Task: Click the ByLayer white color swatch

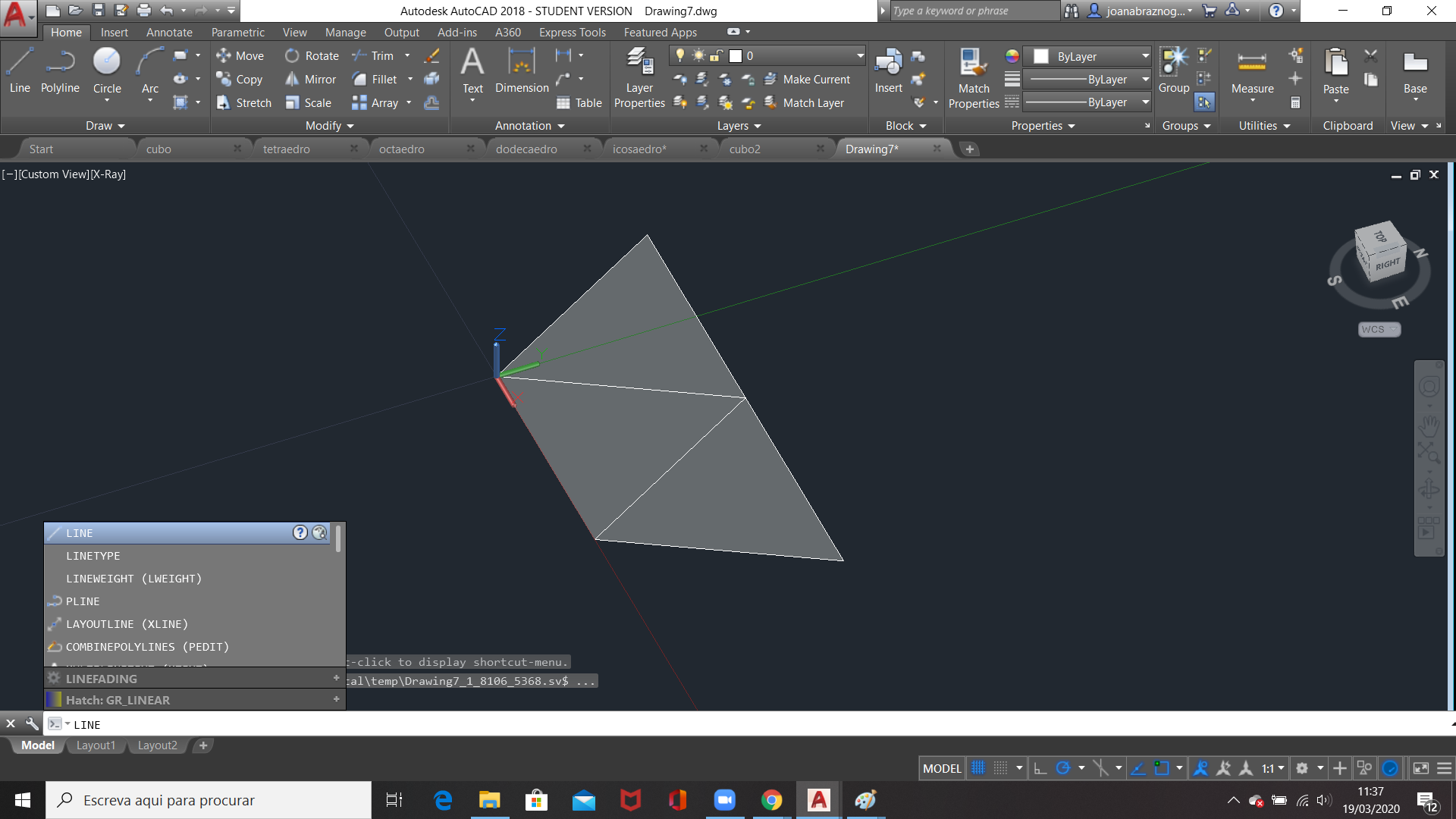Action: [x=1041, y=56]
